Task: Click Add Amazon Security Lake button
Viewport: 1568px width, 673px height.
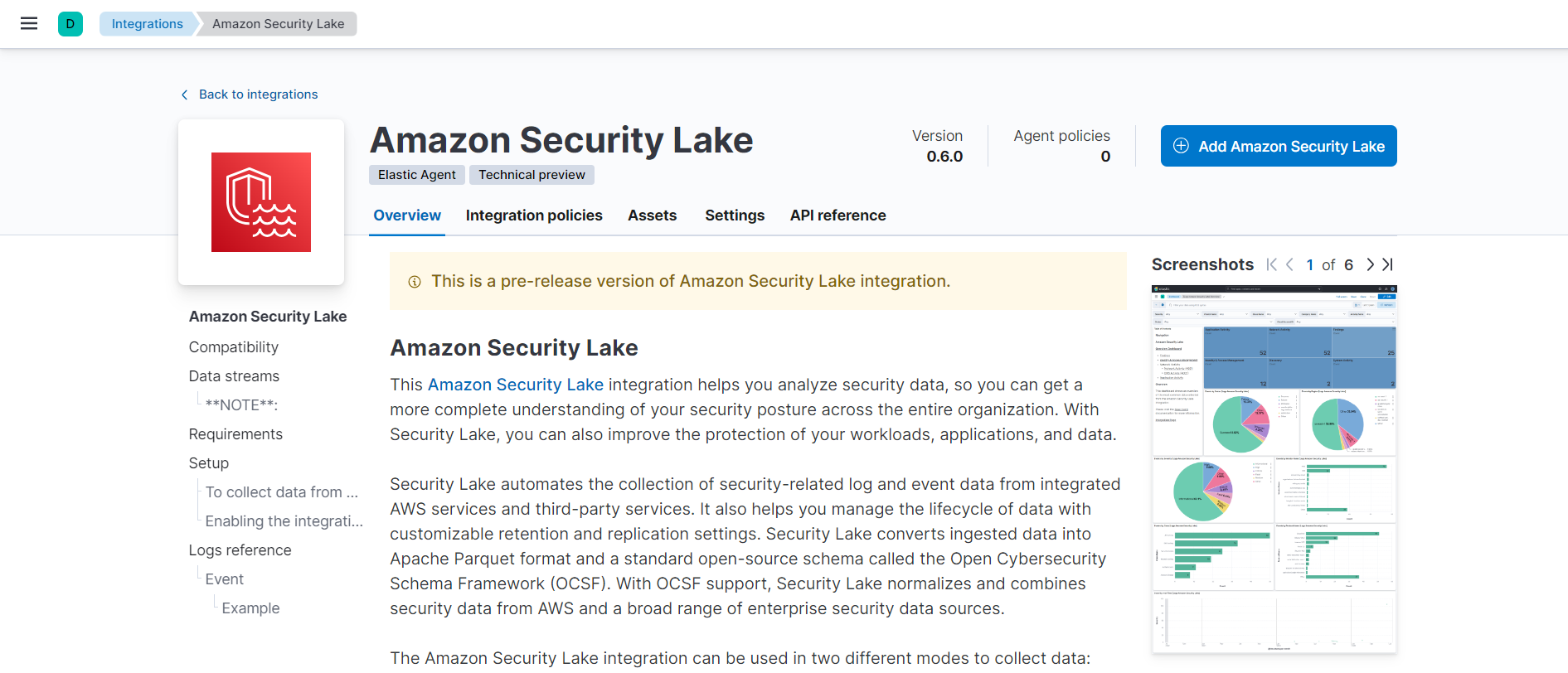Action: pyautogui.click(x=1278, y=146)
